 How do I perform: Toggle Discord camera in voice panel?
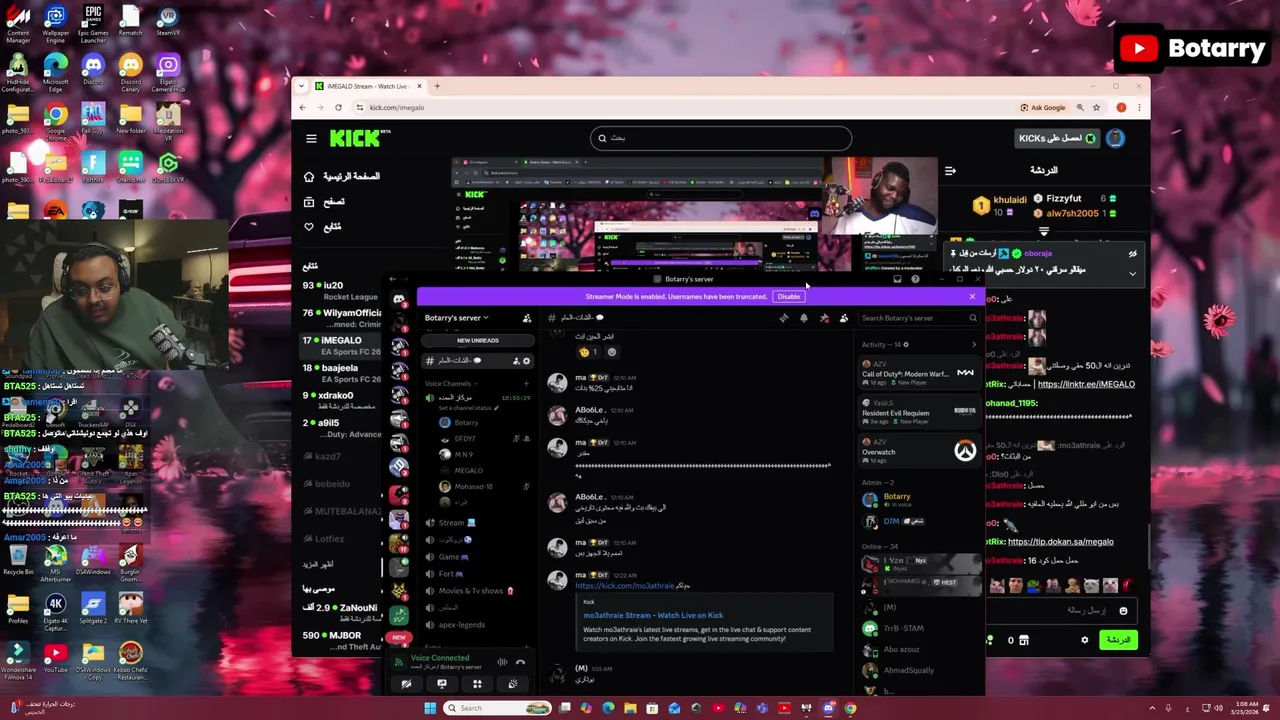click(x=407, y=684)
